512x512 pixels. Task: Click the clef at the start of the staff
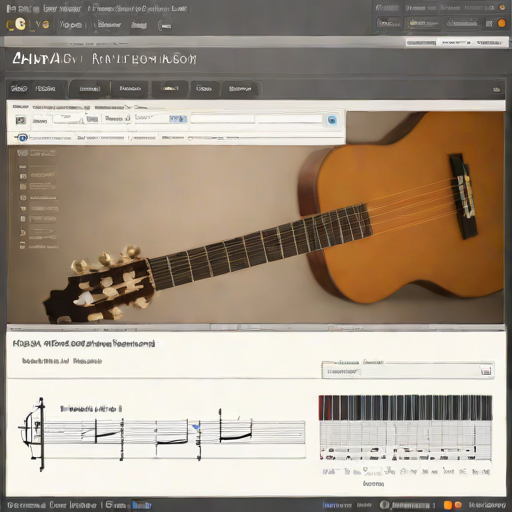click(33, 433)
